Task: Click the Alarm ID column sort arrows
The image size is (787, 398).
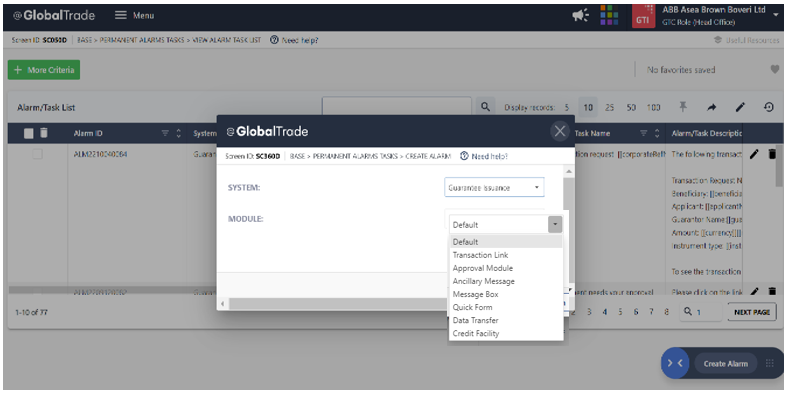Action: click(x=178, y=134)
